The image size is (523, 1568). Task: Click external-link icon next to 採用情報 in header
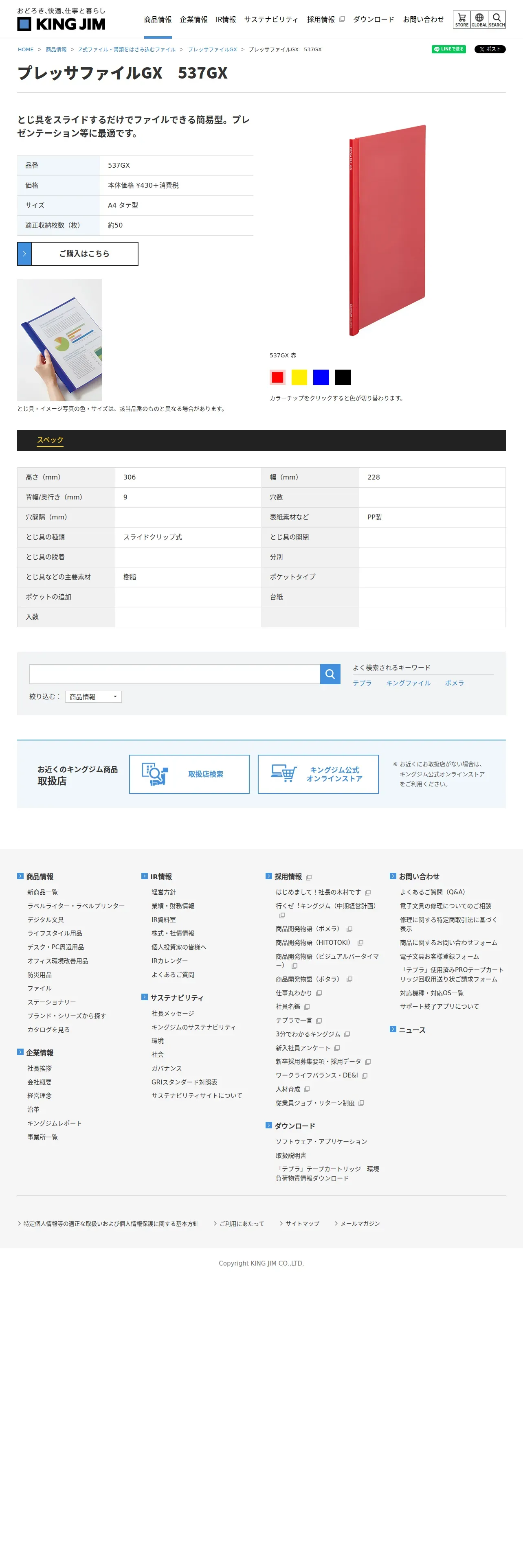coord(342,20)
